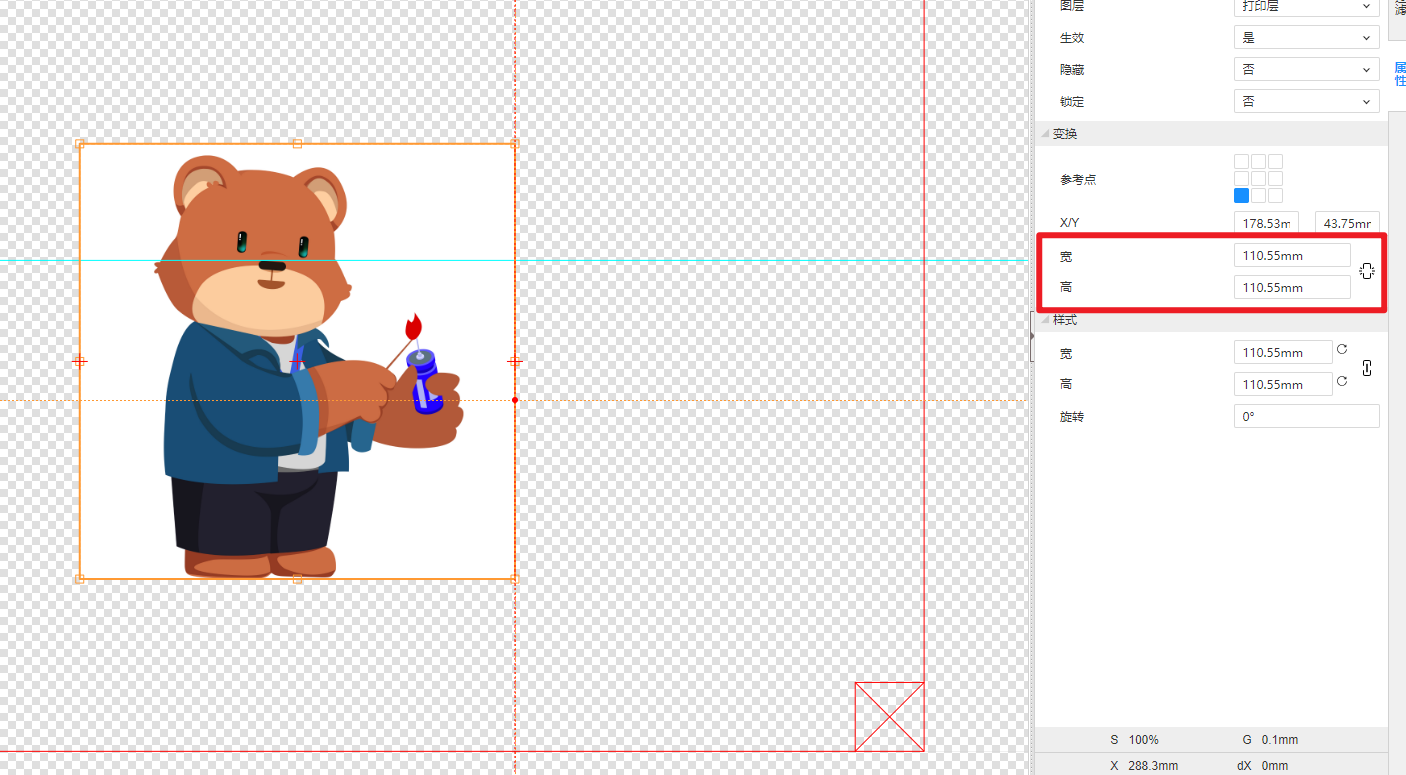Toggle the transform width-height proportion lock icon
1406x775 pixels.
pos(1367,271)
